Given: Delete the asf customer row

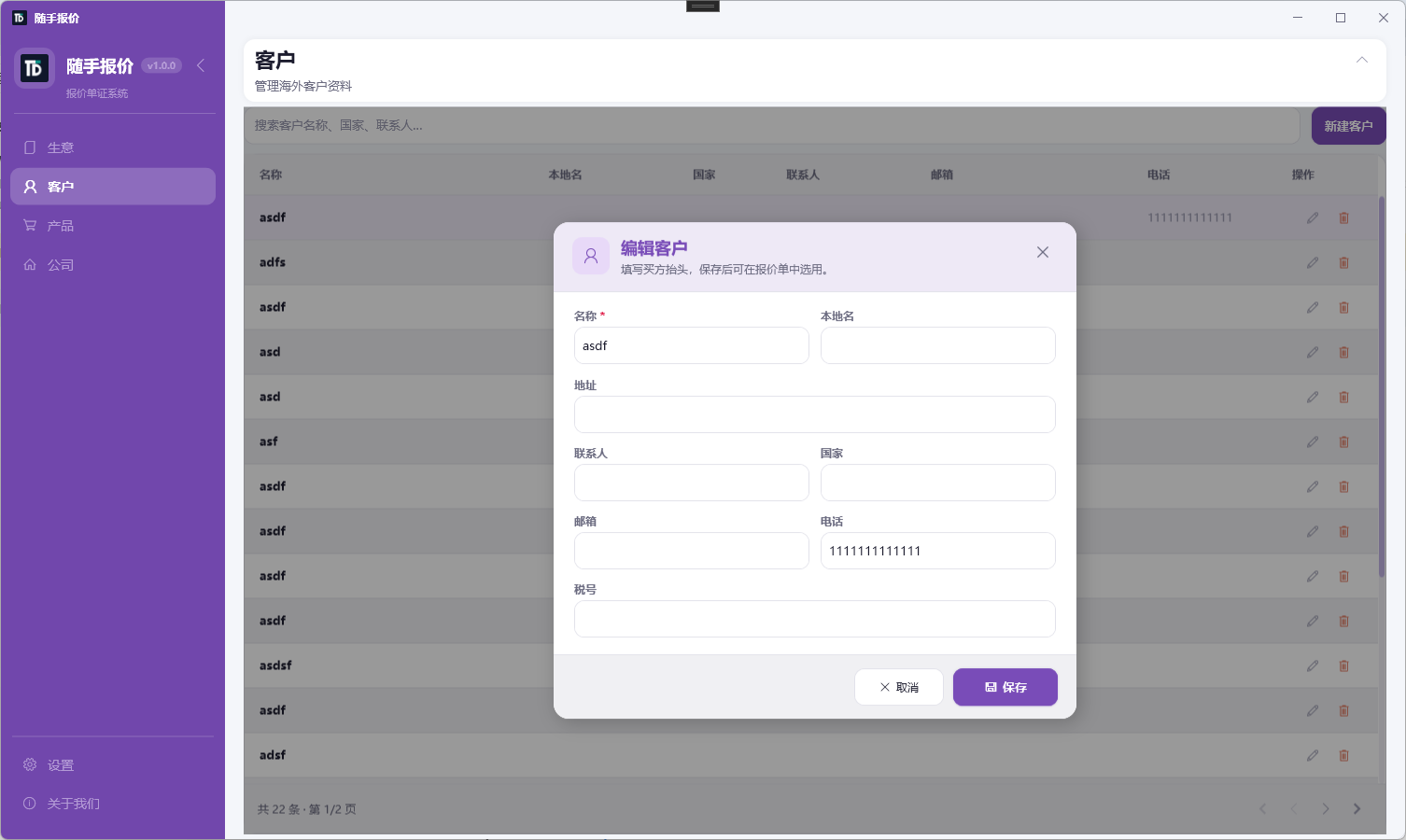Looking at the screenshot, I should 1344,441.
